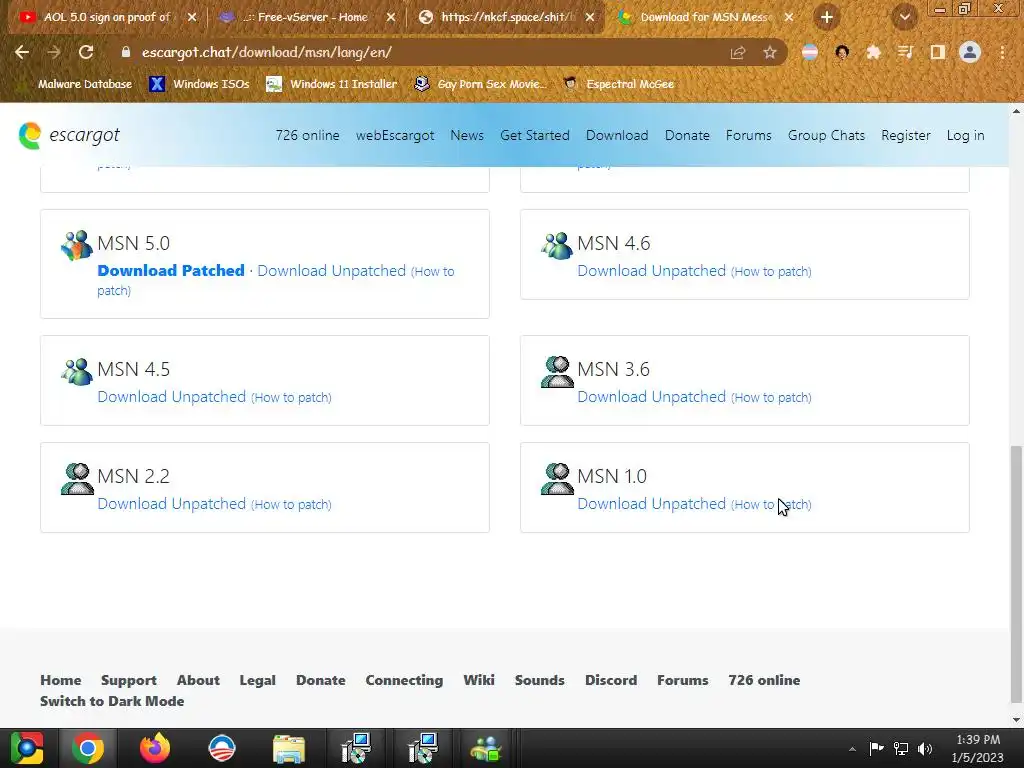Open webEscargot in the site navigation

[x=394, y=135]
